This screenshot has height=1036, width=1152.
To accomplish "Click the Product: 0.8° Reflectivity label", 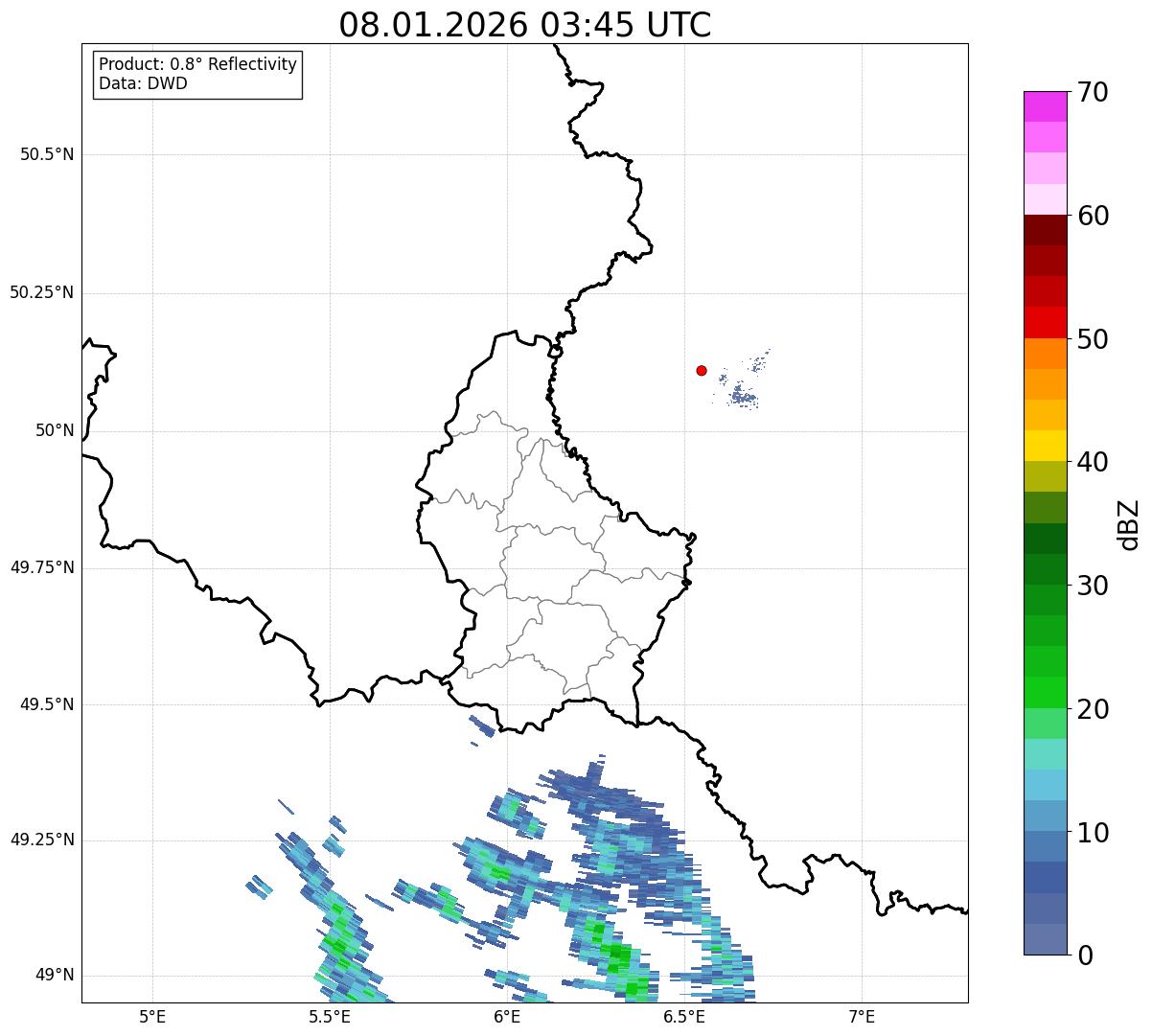I will (x=198, y=64).
